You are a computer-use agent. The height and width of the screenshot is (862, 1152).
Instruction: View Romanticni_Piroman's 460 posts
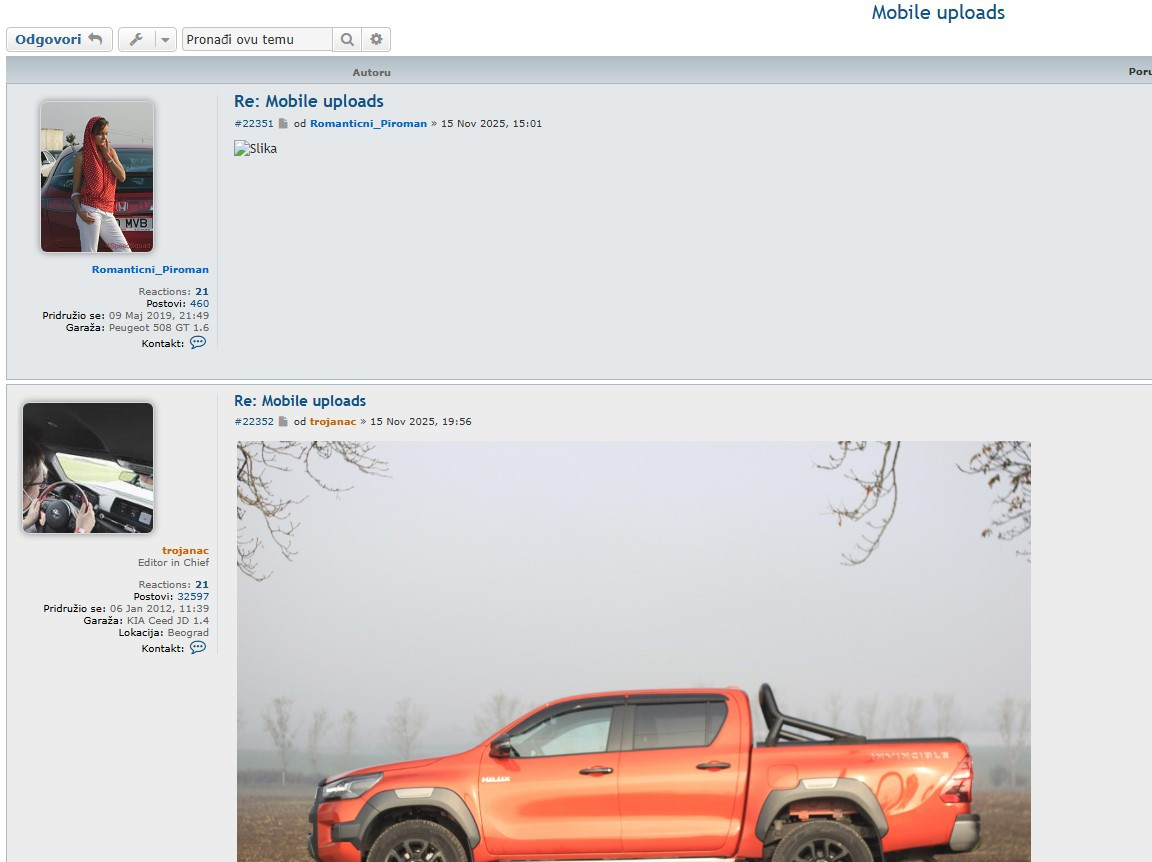click(199, 304)
